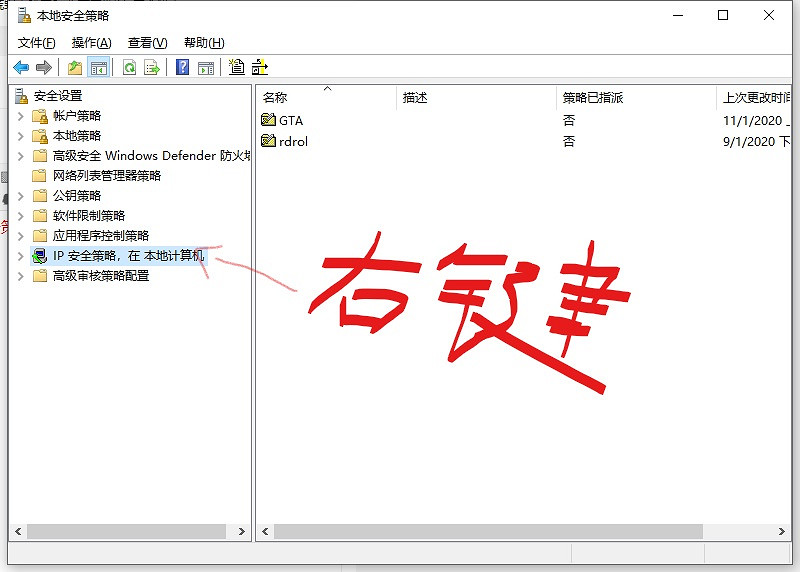Click the blue Help question mark icon
This screenshot has height=572, width=800.
coord(182,68)
